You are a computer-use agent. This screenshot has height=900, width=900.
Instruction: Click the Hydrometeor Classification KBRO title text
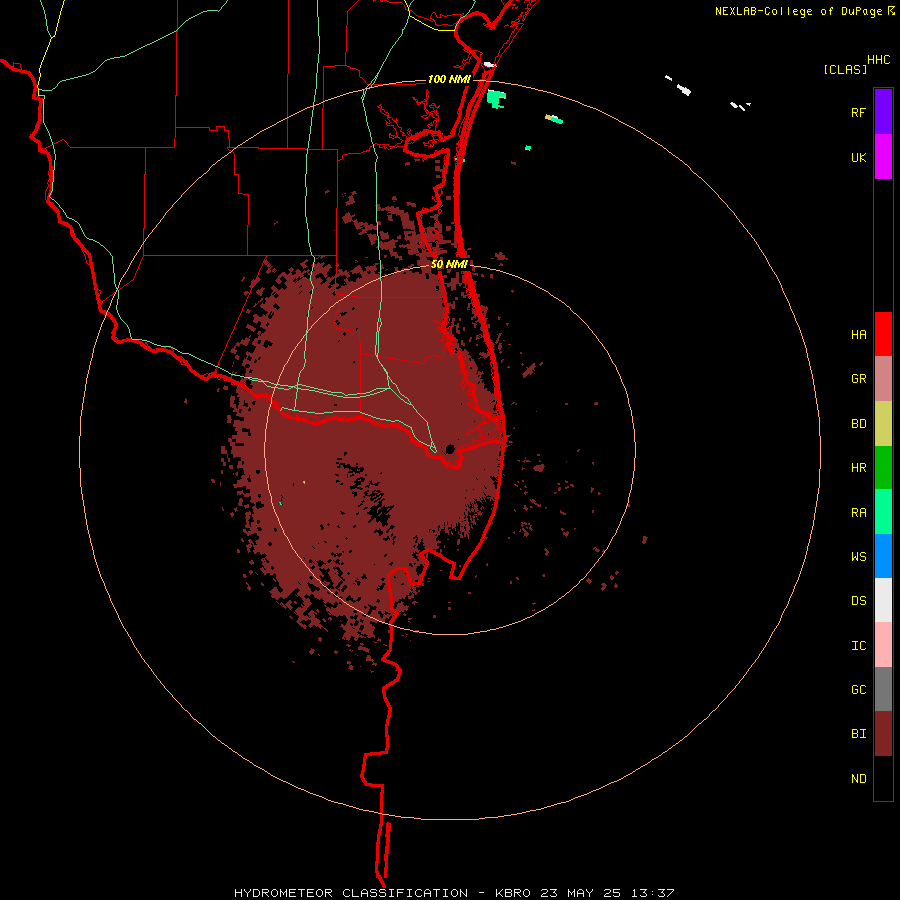[x=453, y=893]
